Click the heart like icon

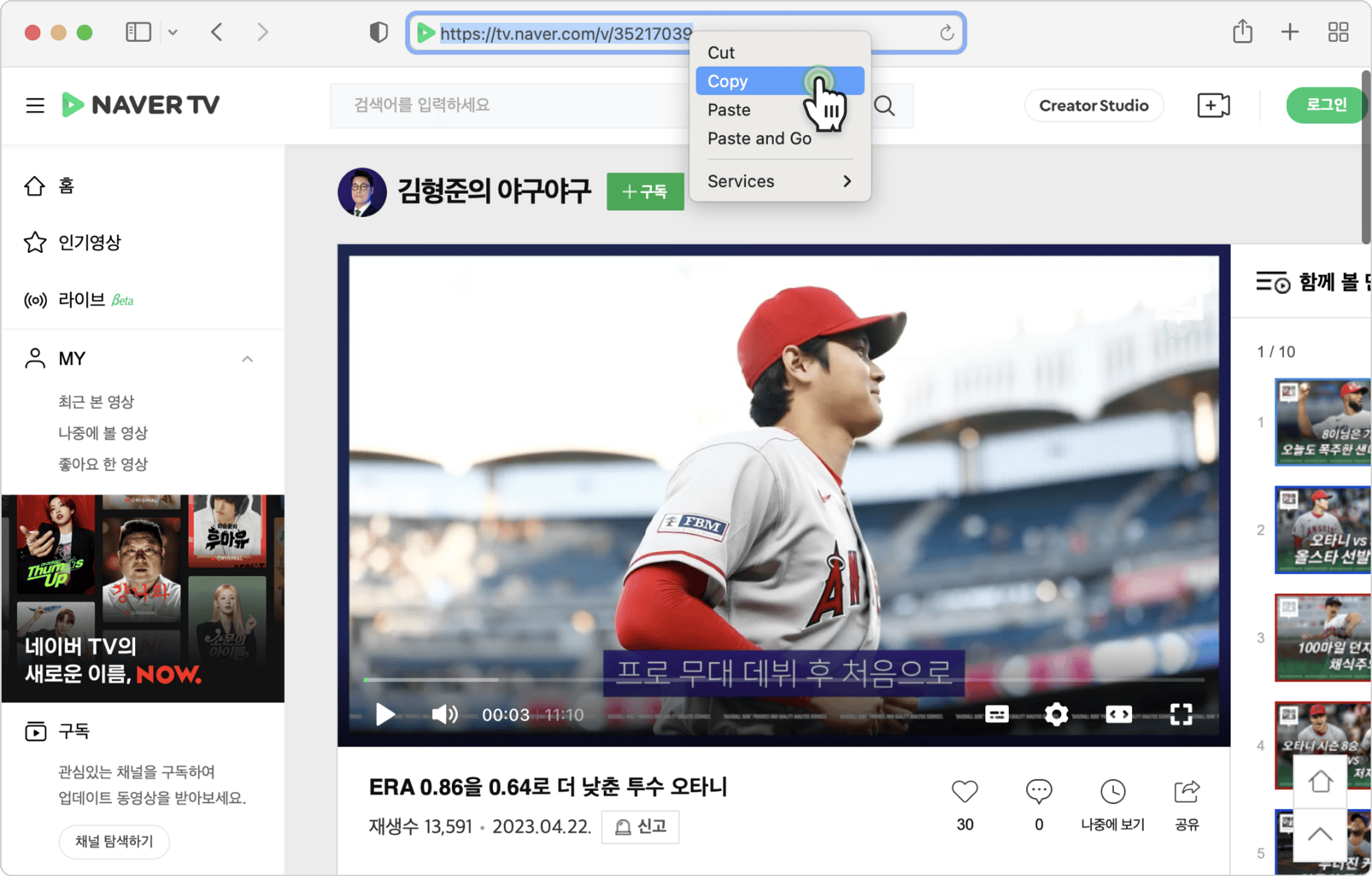965,791
